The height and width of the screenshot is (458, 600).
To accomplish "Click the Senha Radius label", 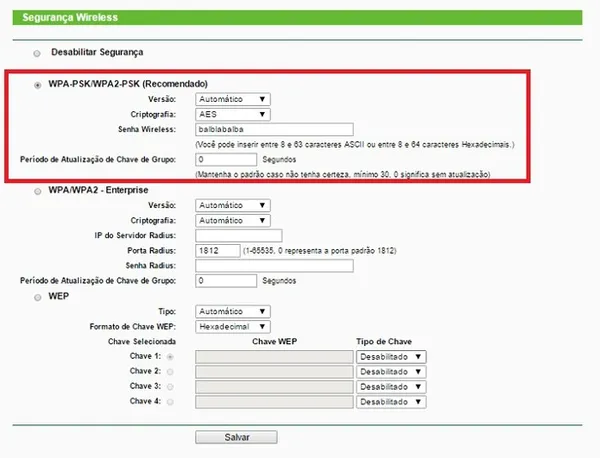I will point(151,266).
